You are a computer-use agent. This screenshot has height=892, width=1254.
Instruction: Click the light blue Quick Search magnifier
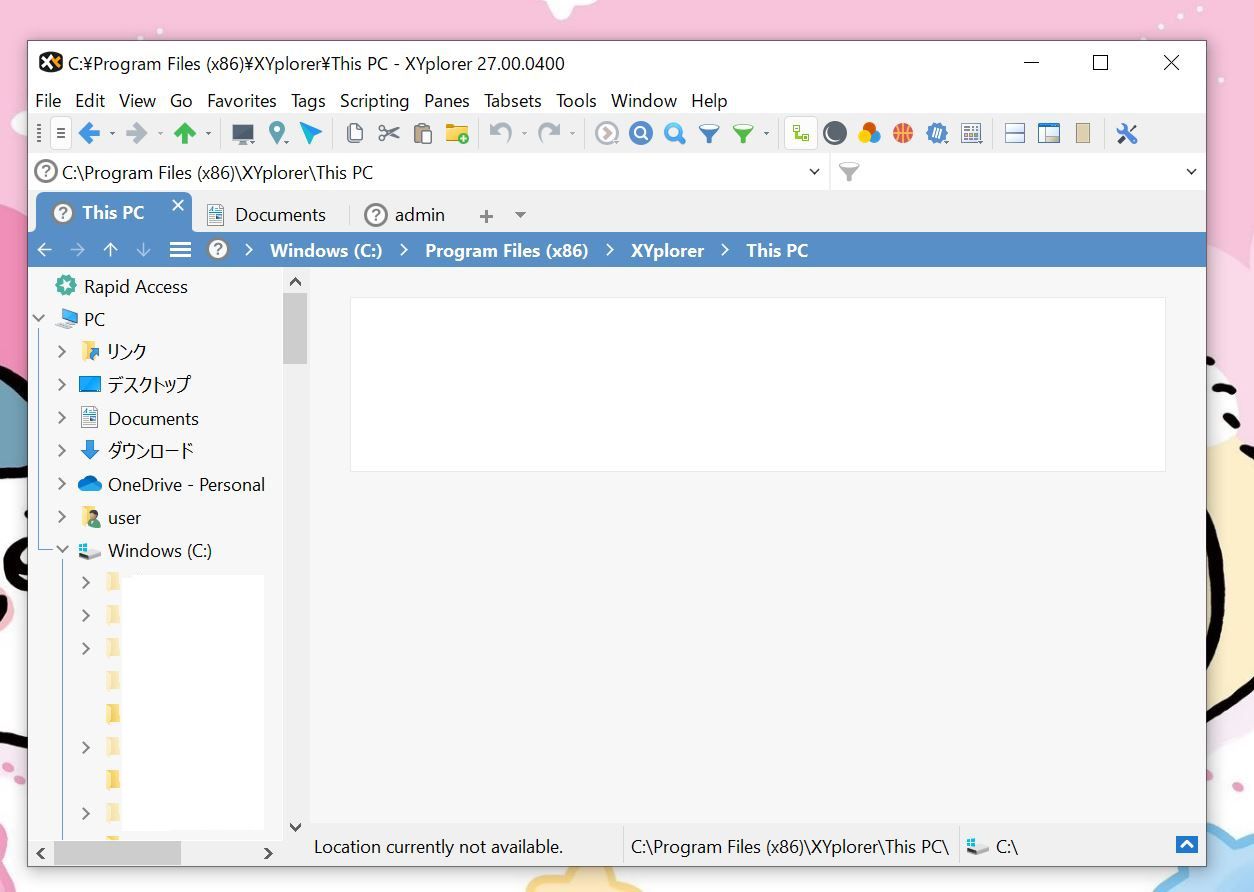675,133
